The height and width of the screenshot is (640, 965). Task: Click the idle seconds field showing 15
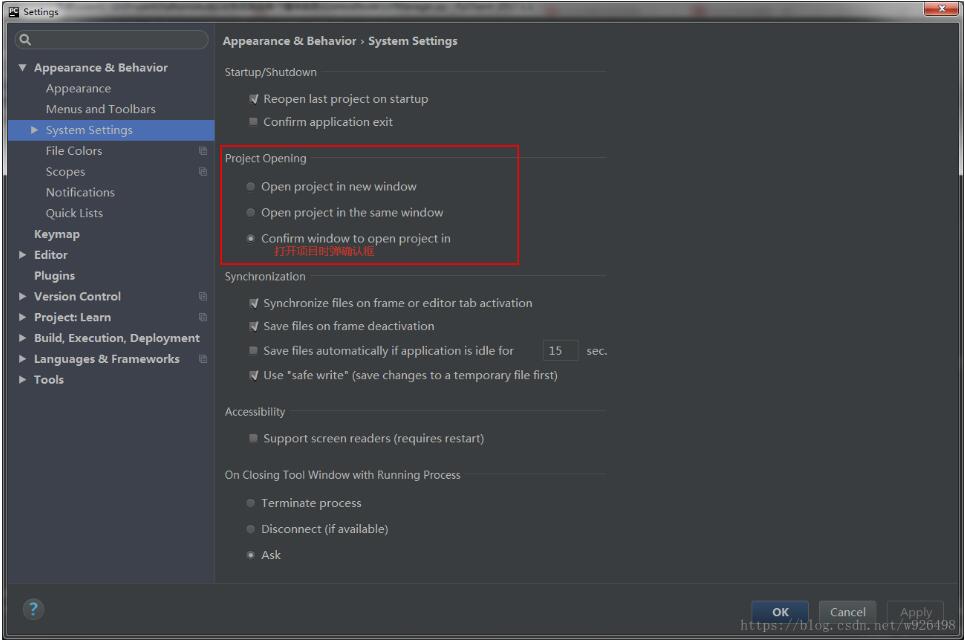point(560,351)
